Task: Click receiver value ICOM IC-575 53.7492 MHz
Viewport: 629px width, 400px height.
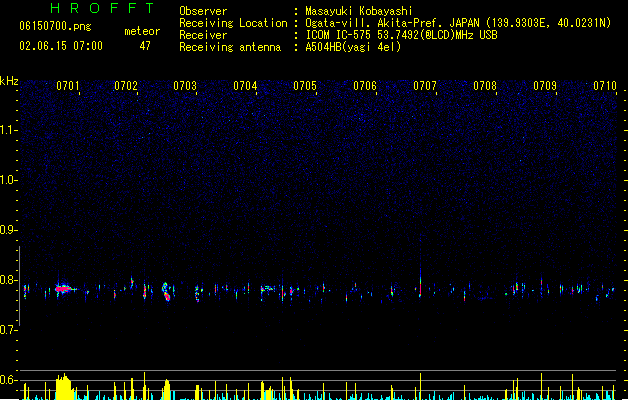Action: (402, 35)
